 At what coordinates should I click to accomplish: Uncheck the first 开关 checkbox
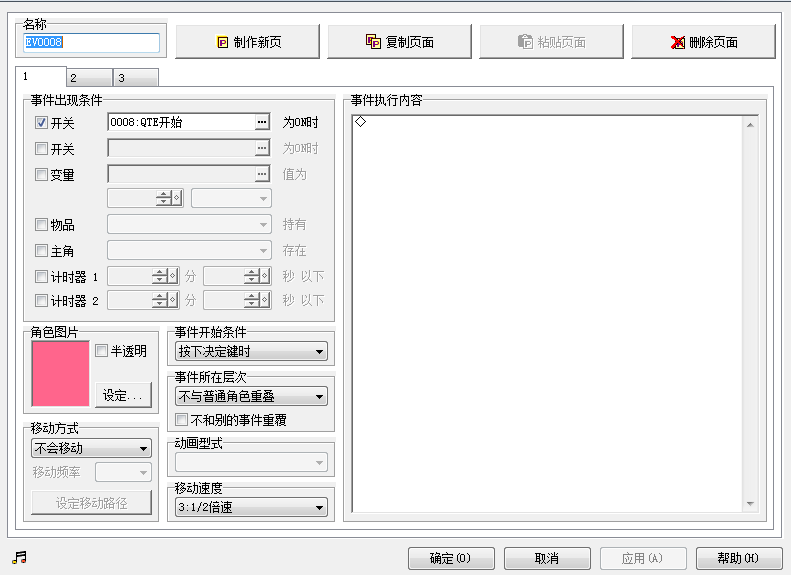41,122
